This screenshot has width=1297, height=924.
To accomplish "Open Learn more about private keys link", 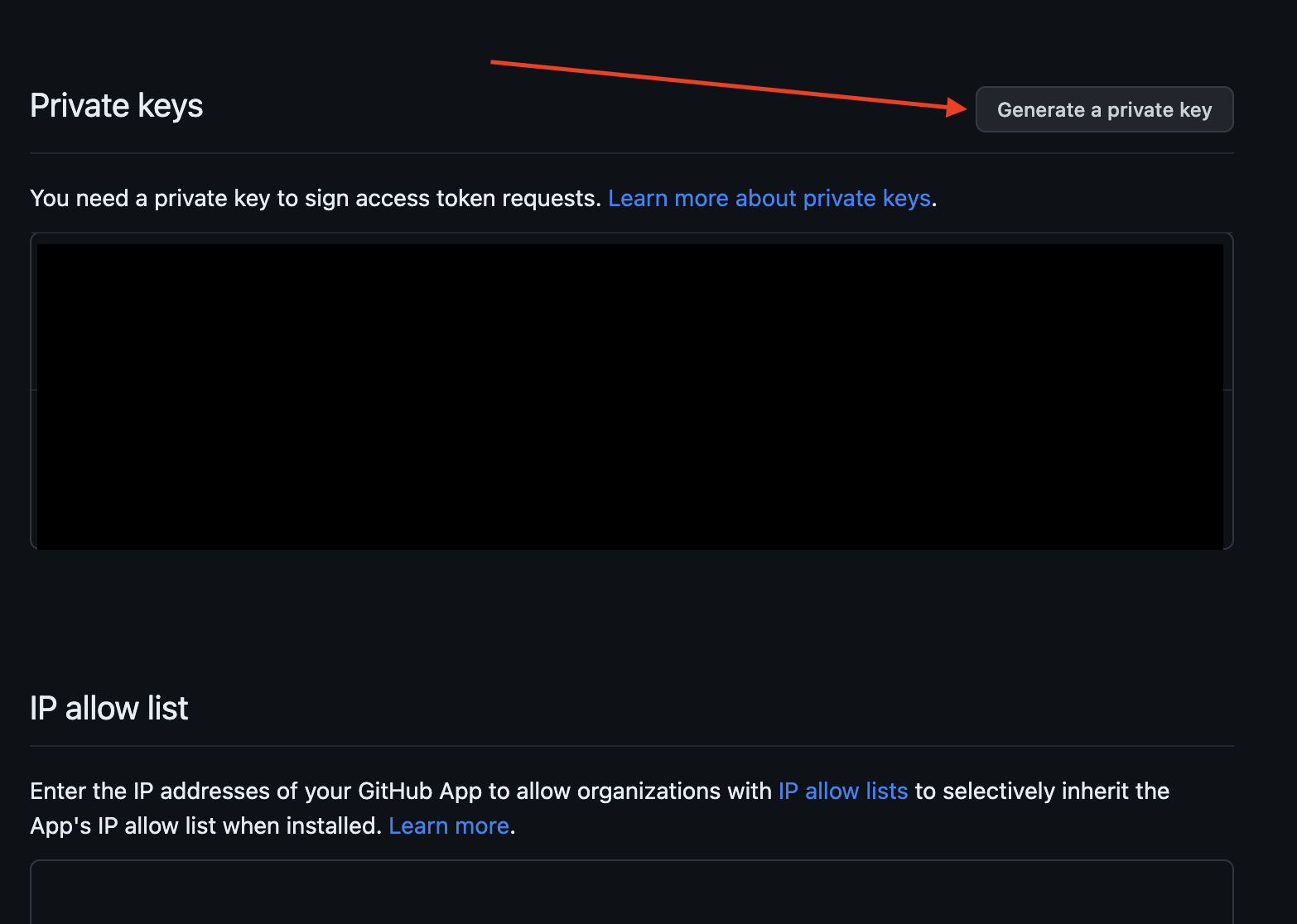I will click(x=769, y=199).
